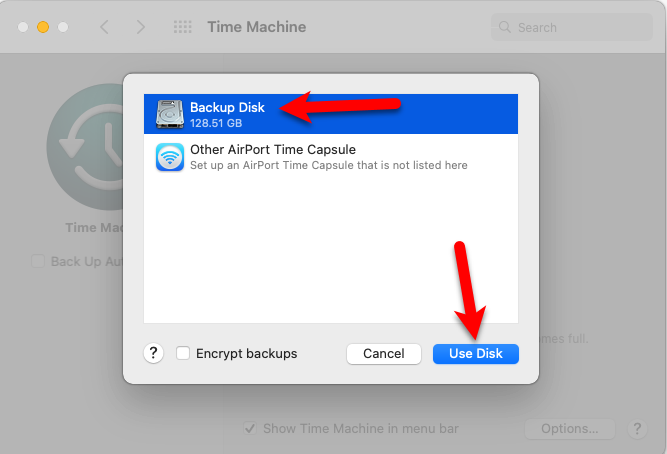
Task: Toggle Back Up Automatically checkbox
Action: click(38, 262)
